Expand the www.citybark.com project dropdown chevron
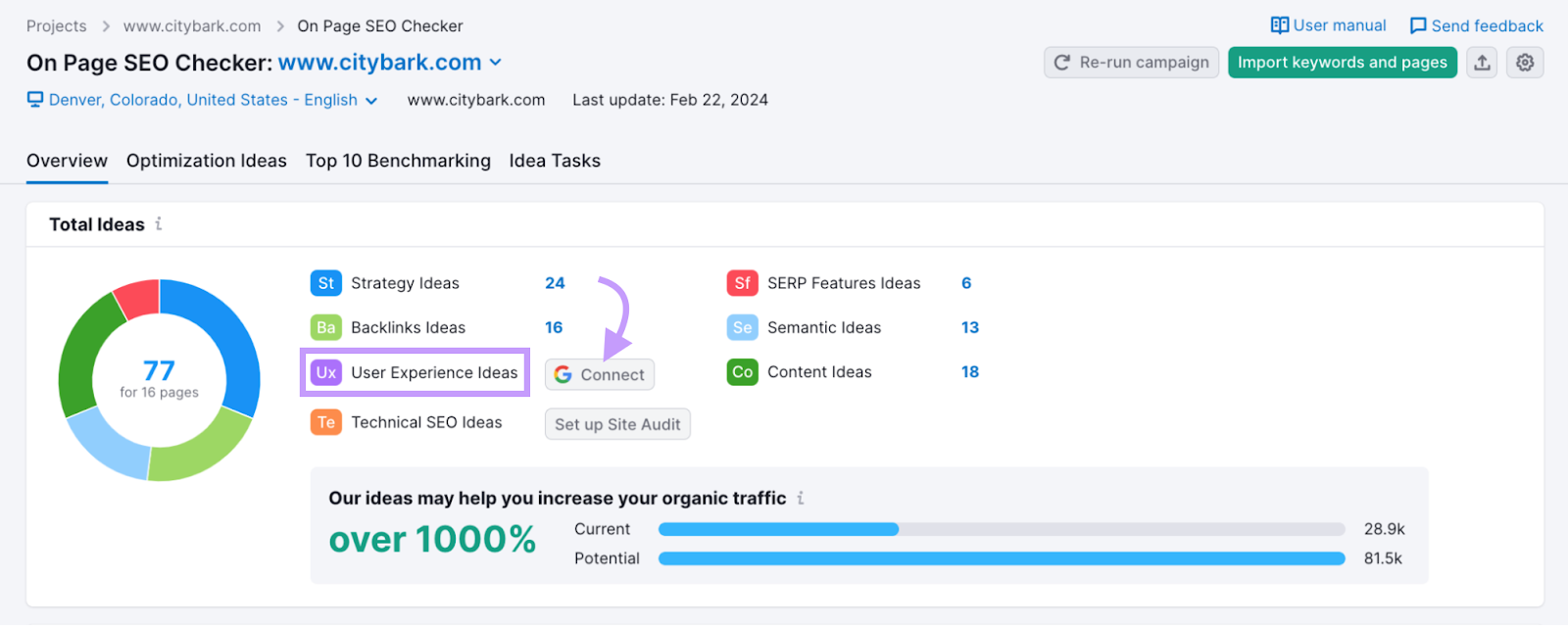 (x=496, y=63)
